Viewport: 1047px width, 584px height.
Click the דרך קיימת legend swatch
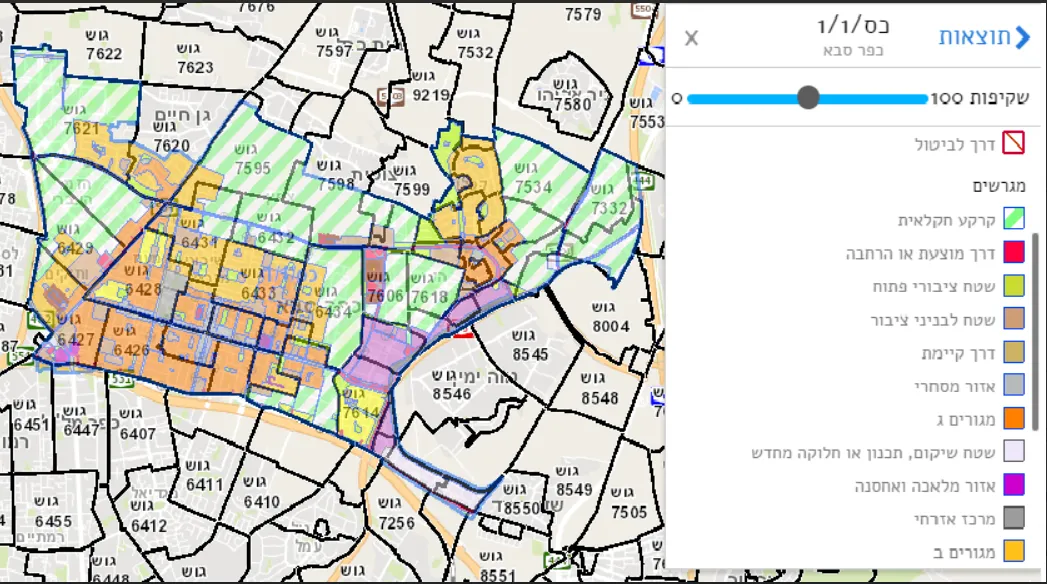coord(1013,353)
